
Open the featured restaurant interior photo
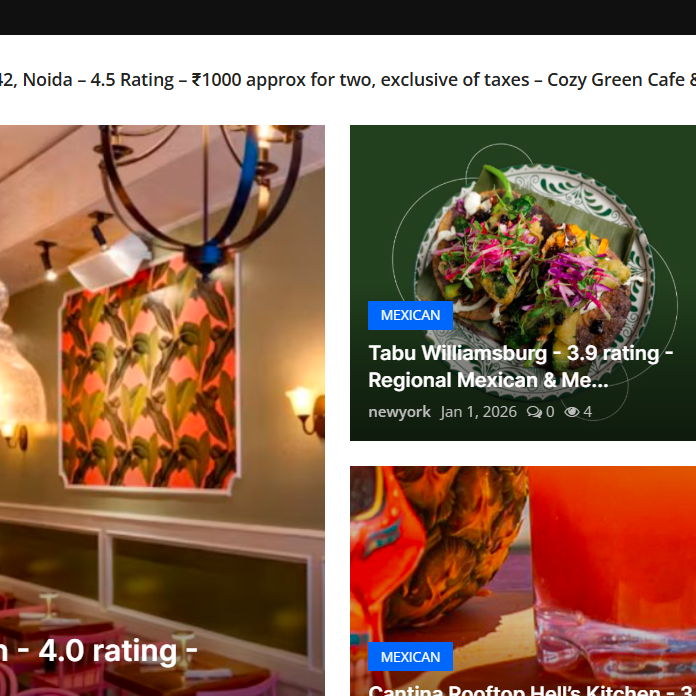pyautogui.click(x=162, y=411)
